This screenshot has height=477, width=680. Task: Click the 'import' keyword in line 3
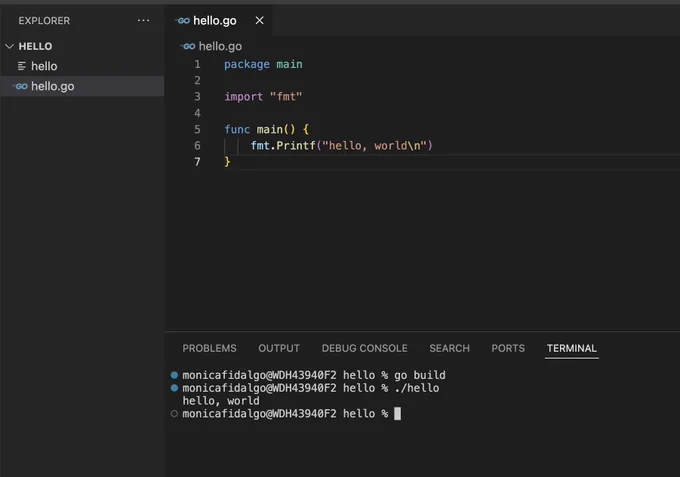click(243, 97)
